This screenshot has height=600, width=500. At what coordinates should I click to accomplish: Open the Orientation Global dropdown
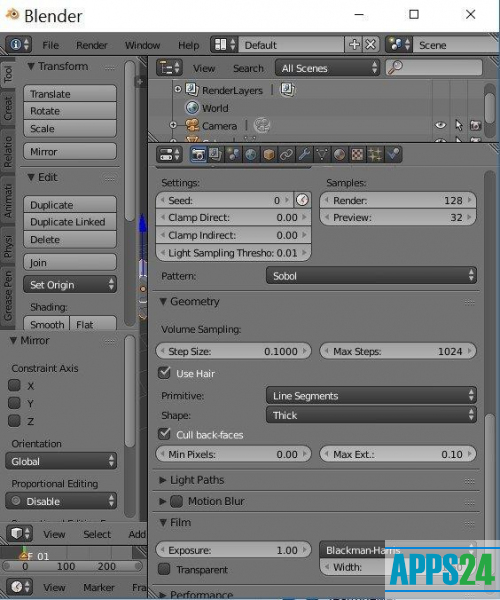[61, 461]
